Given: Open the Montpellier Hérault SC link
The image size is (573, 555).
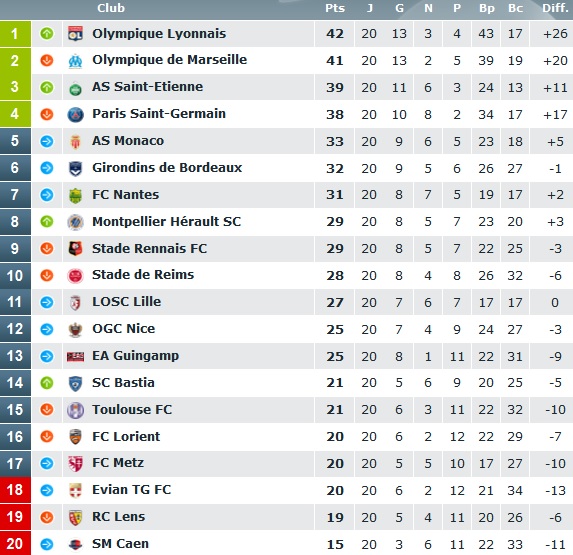Looking at the screenshot, I should pyautogui.click(x=167, y=221).
